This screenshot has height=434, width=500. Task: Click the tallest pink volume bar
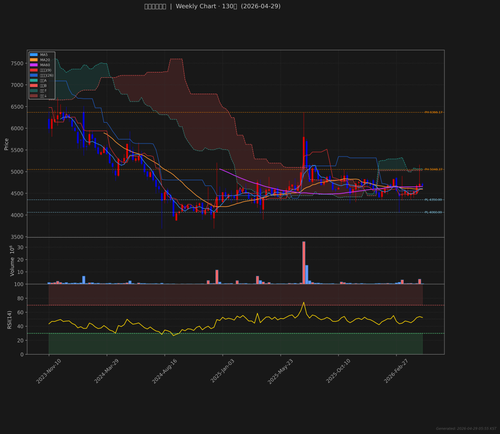[x=304, y=263]
